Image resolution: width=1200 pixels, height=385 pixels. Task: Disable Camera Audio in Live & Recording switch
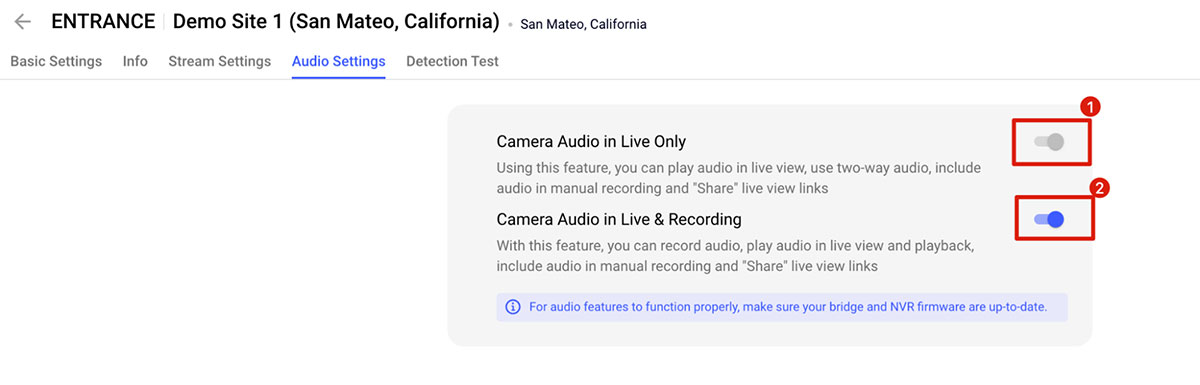1049,219
